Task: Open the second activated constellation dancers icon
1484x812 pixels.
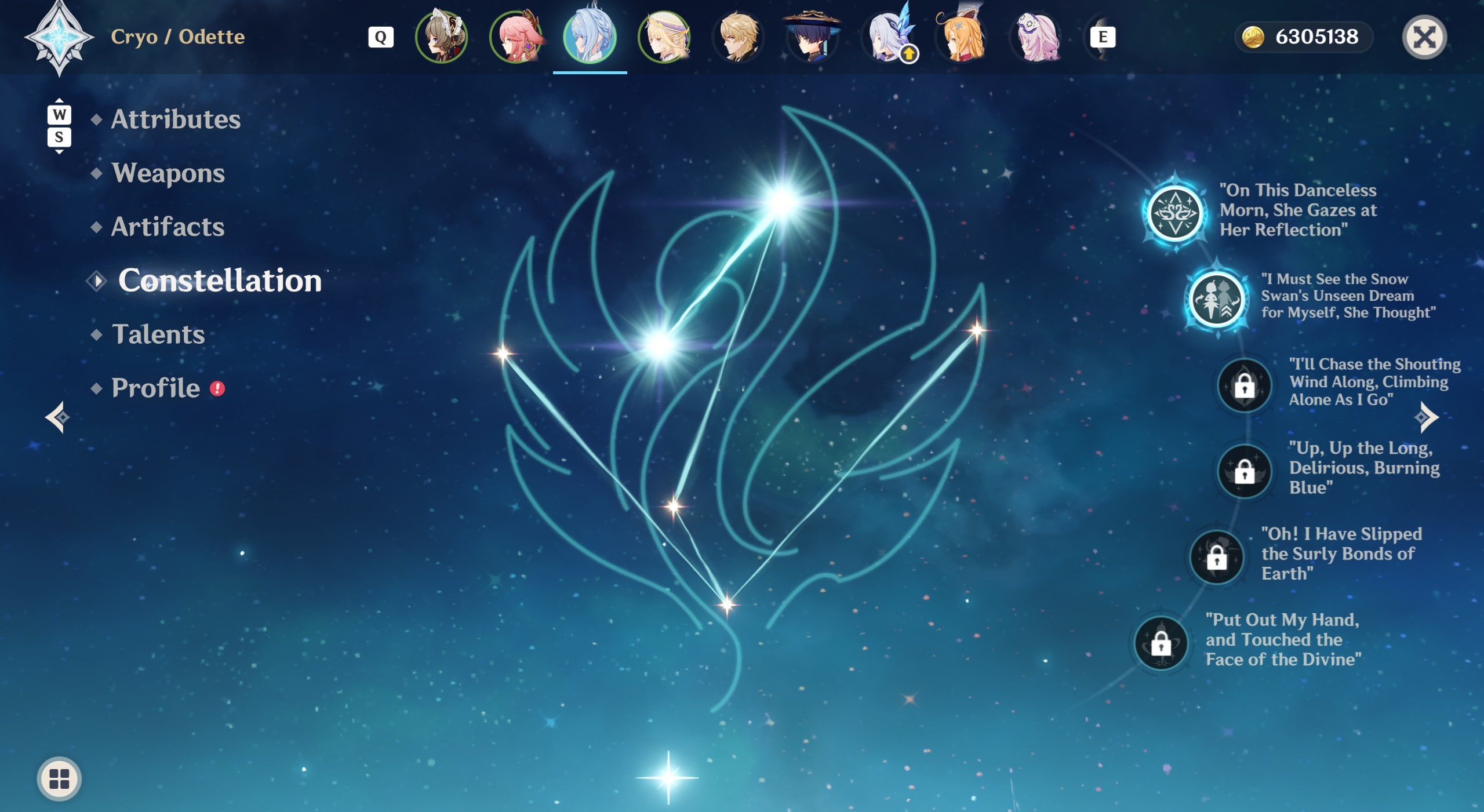Action: coord(1217,300)
